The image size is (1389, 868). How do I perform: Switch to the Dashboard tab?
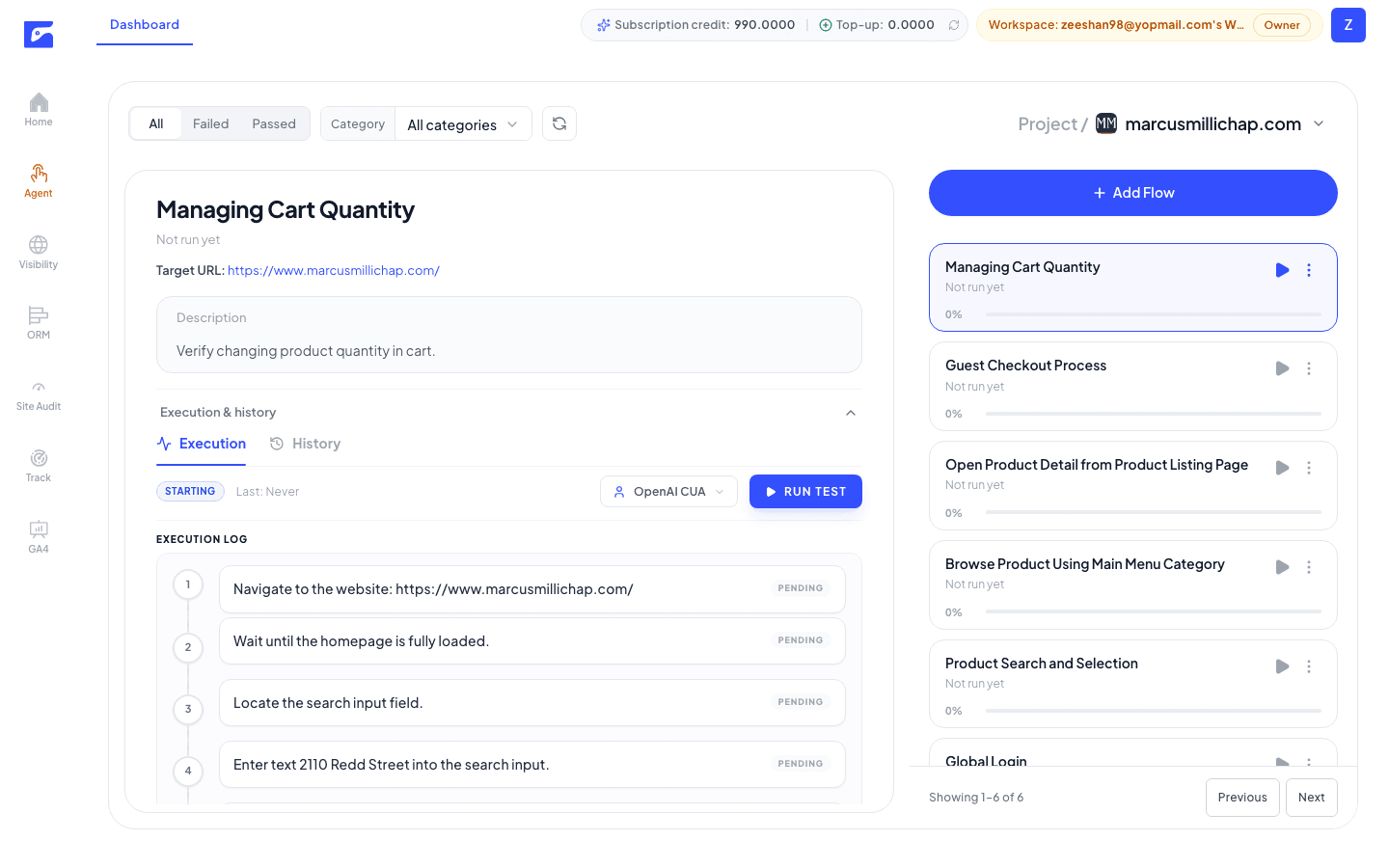point(145,25)
